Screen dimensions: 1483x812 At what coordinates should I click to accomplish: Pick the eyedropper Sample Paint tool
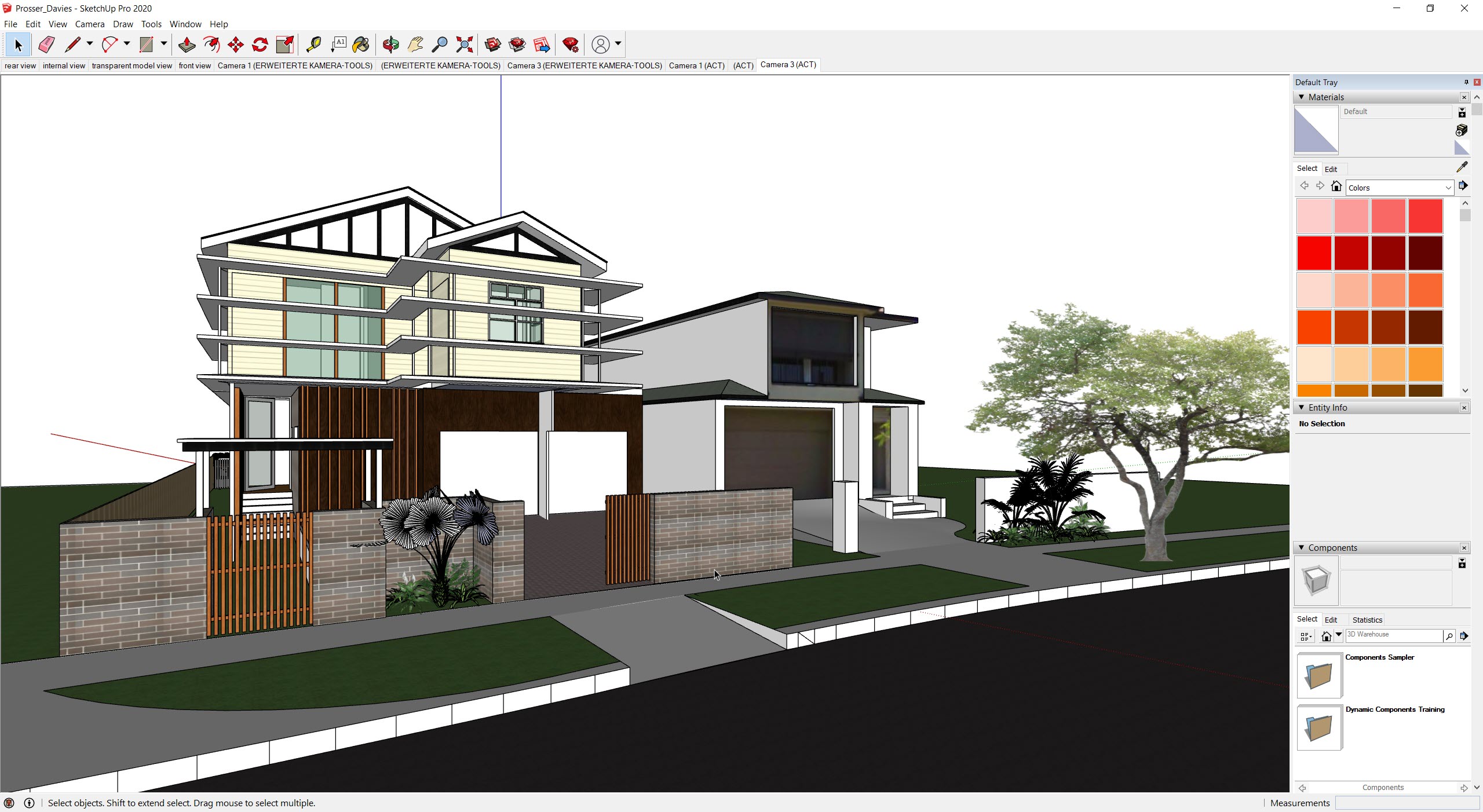pyautogui.click(x=1462, y=167)
